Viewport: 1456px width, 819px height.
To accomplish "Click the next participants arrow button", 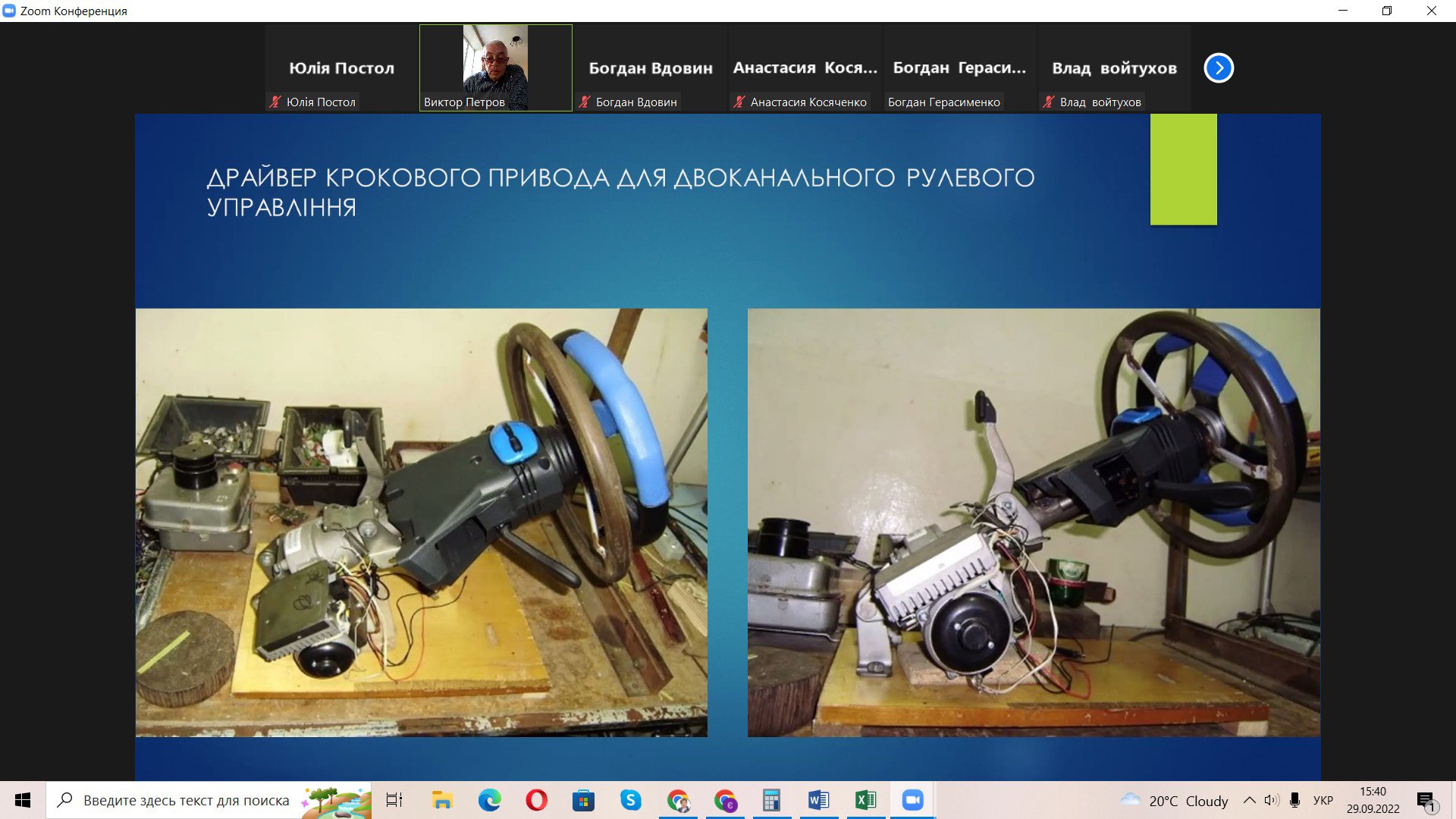I will pyautogui.click(x=1219, y=68).
